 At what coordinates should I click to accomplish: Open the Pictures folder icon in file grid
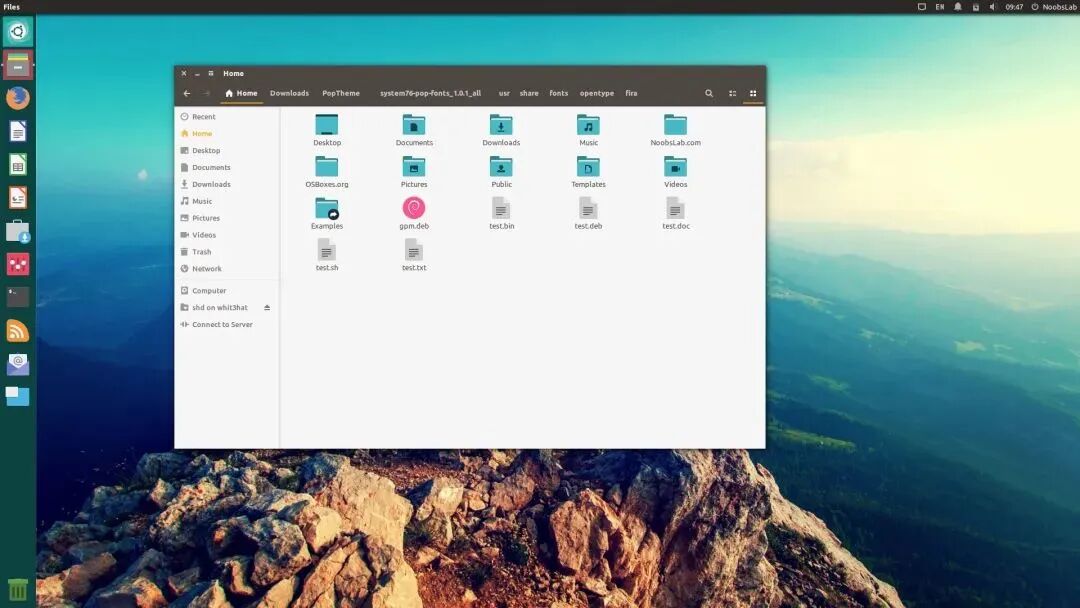[414, 166]
